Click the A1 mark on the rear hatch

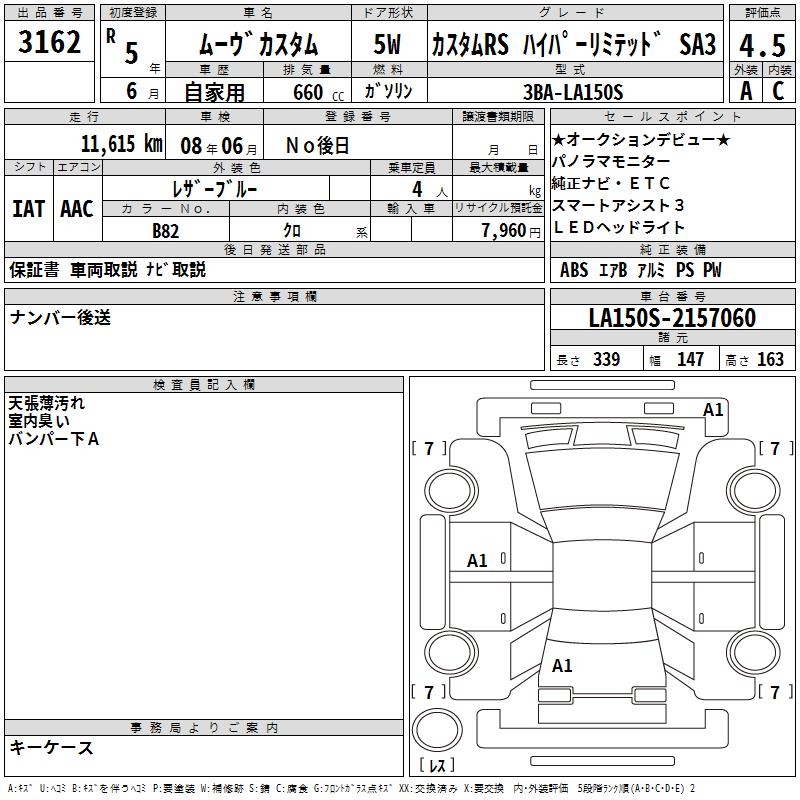(562, 665)
